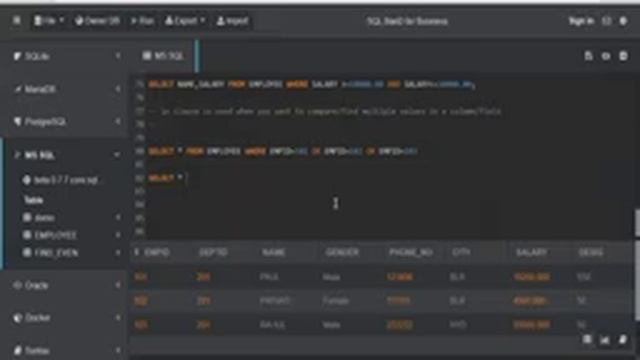Click the globe icon beside server name
This screenshot has height=360, width=640.
click(x=27, y=180)
